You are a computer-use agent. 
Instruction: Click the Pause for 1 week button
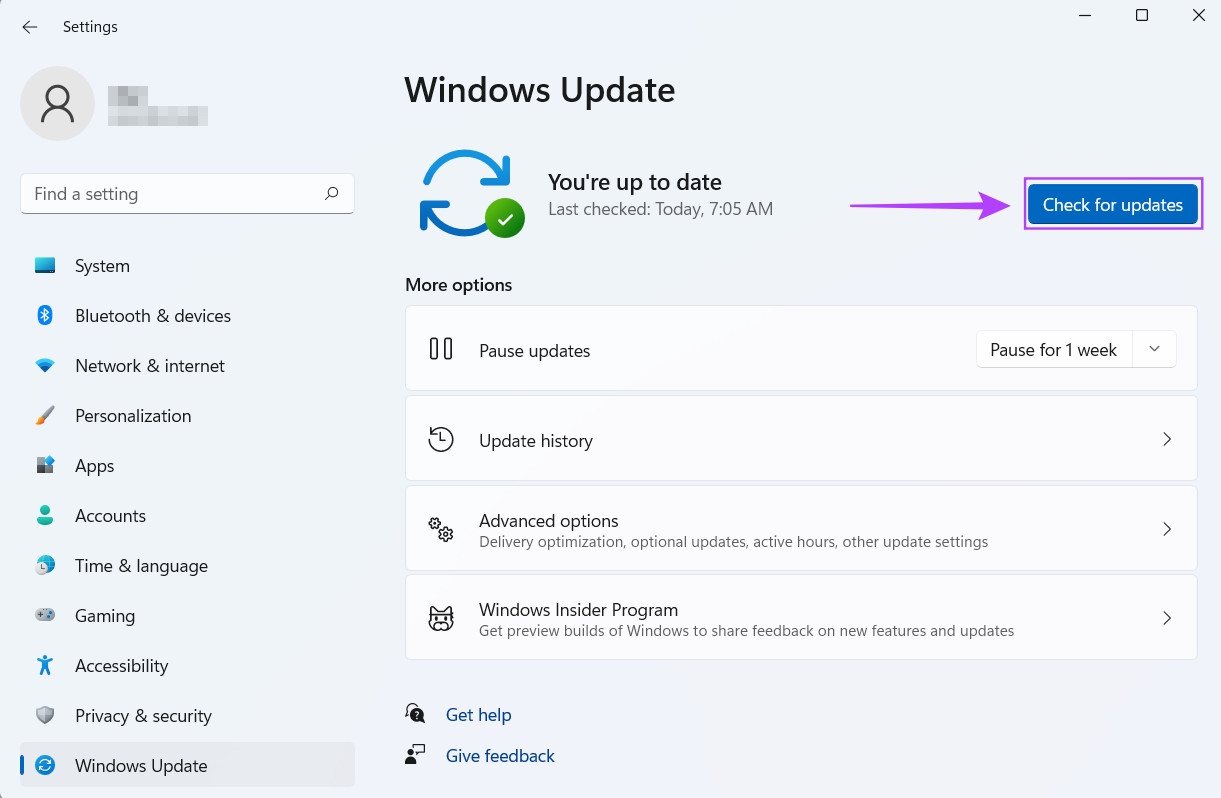tap(1054, 349)
